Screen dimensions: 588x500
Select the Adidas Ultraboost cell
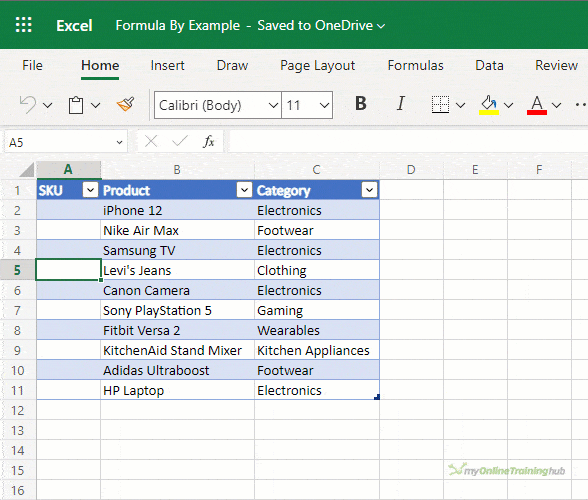point(177,370)
